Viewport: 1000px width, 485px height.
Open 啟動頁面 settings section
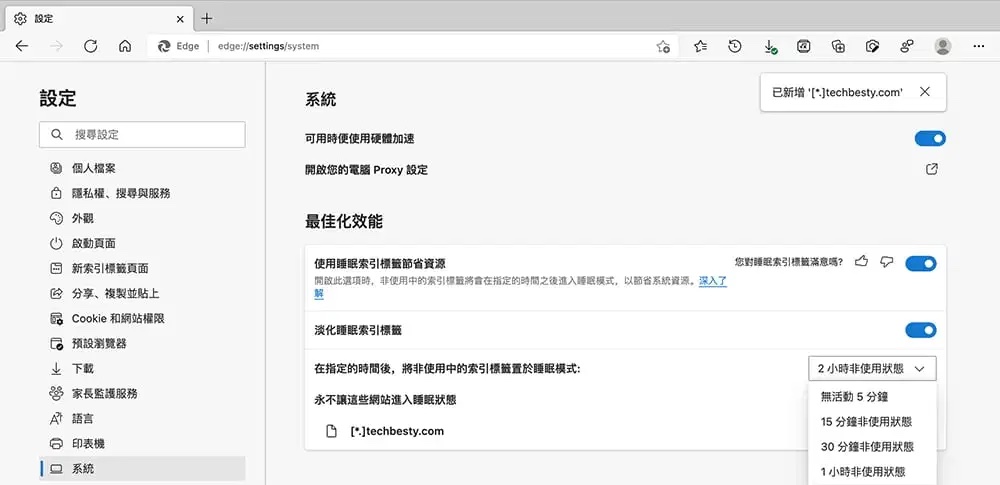tap(142, 243)
